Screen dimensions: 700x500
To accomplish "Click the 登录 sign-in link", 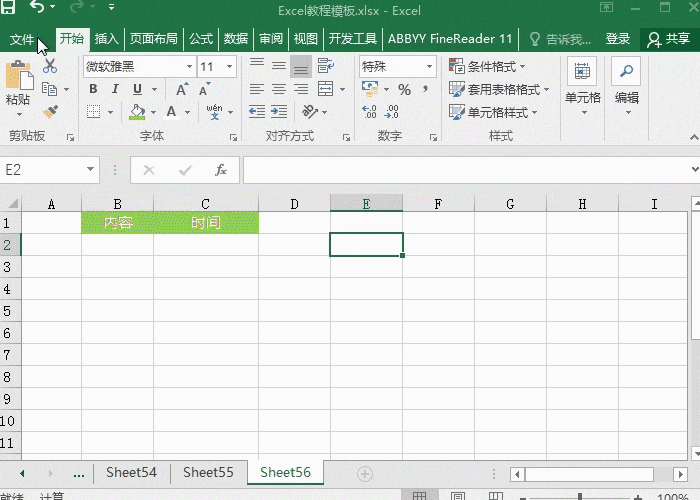I will (618, 39).
